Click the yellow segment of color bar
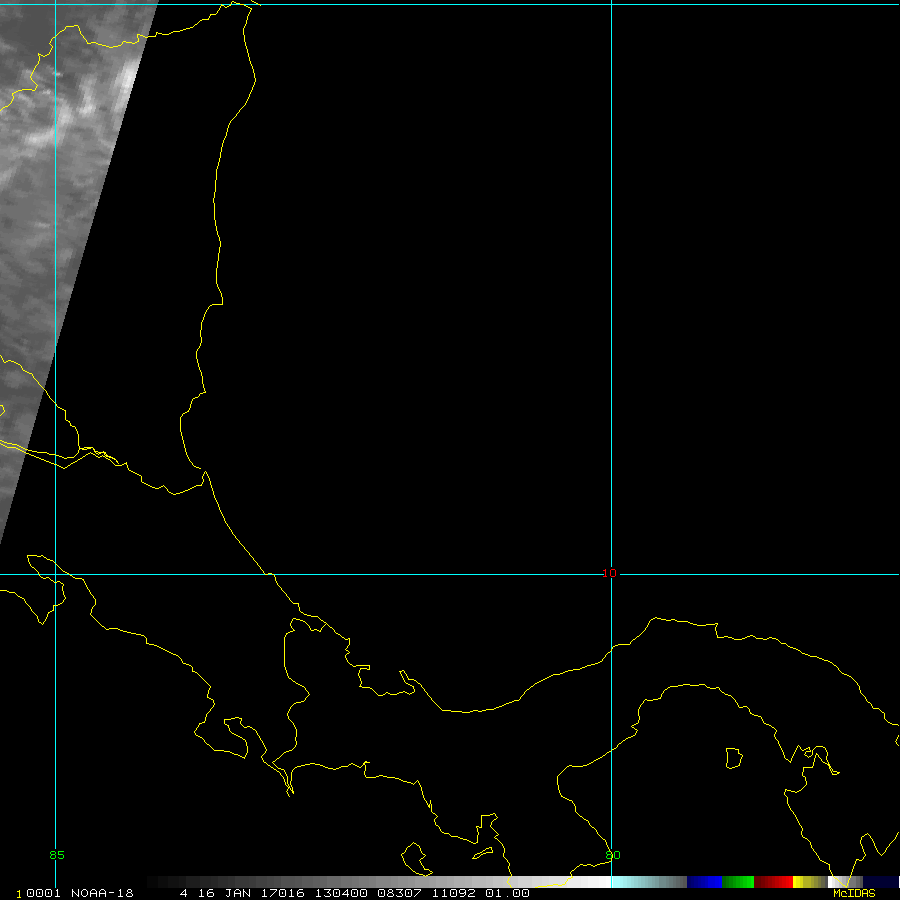 tap(803, 882)
